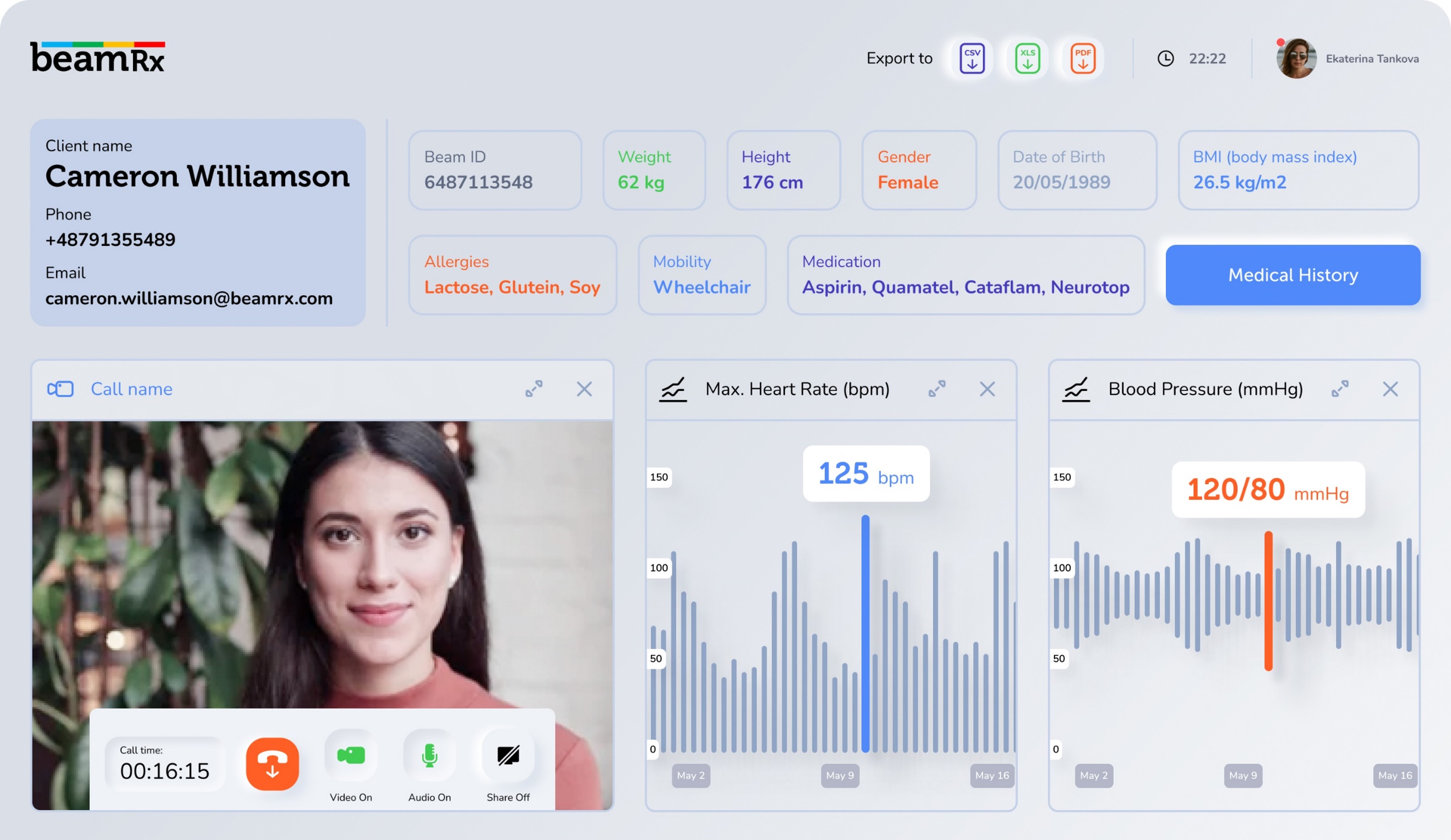Toggle the Share Off screen share
The image size is (1451, 840).
point(508,755)
